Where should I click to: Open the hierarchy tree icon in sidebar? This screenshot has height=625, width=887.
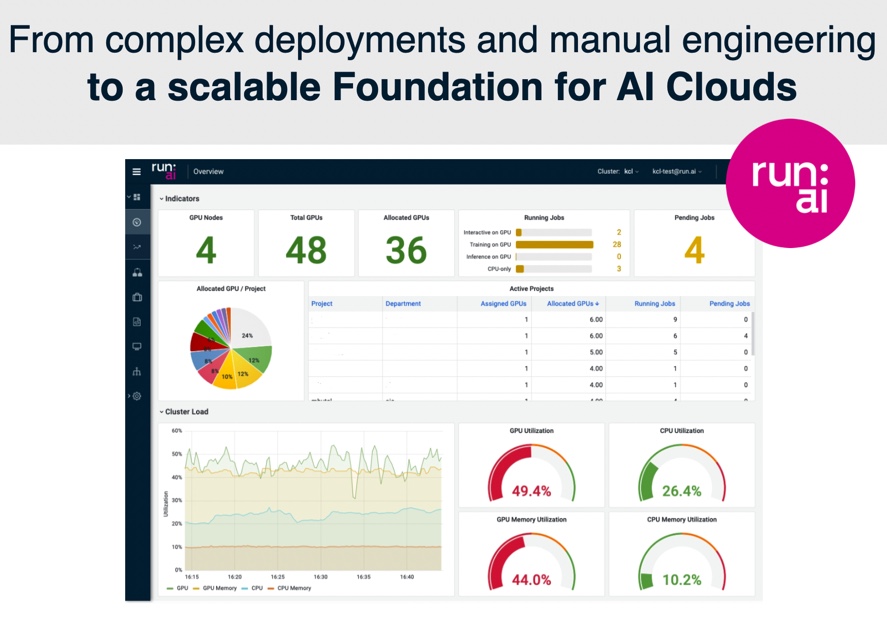click(137, 372)
